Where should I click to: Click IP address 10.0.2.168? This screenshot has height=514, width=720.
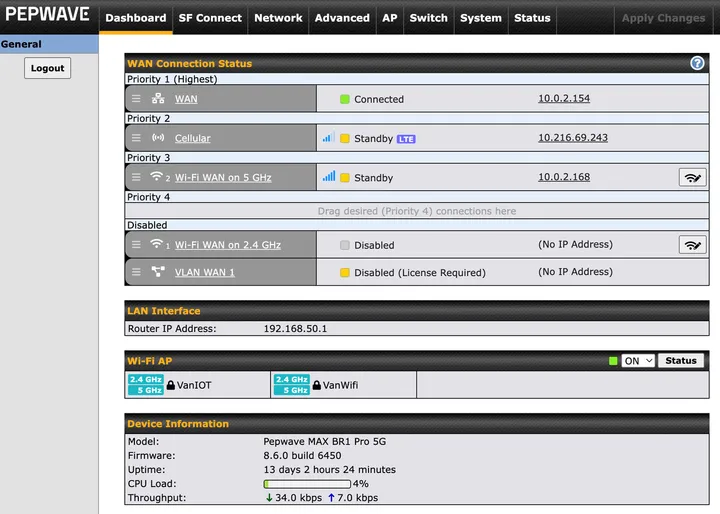[x=564, y=177]
